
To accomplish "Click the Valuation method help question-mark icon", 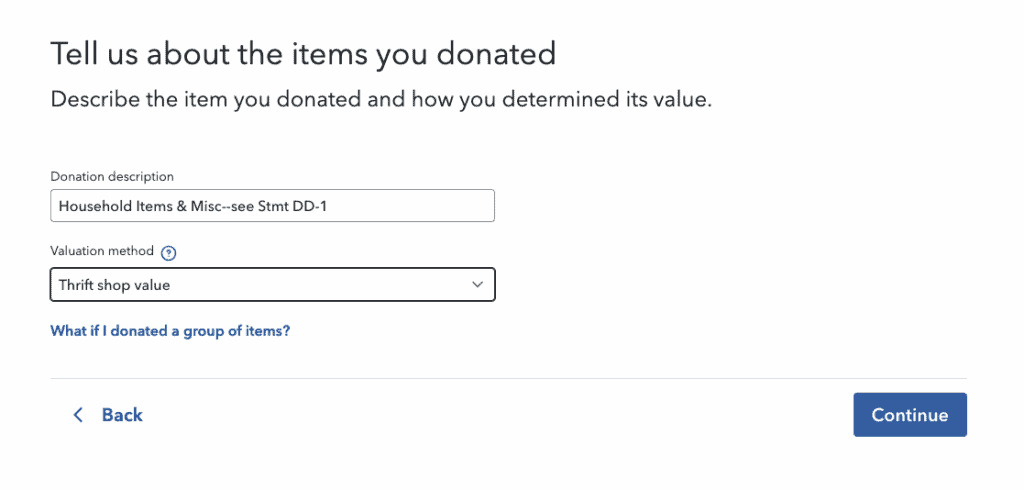I will point(168,253).
